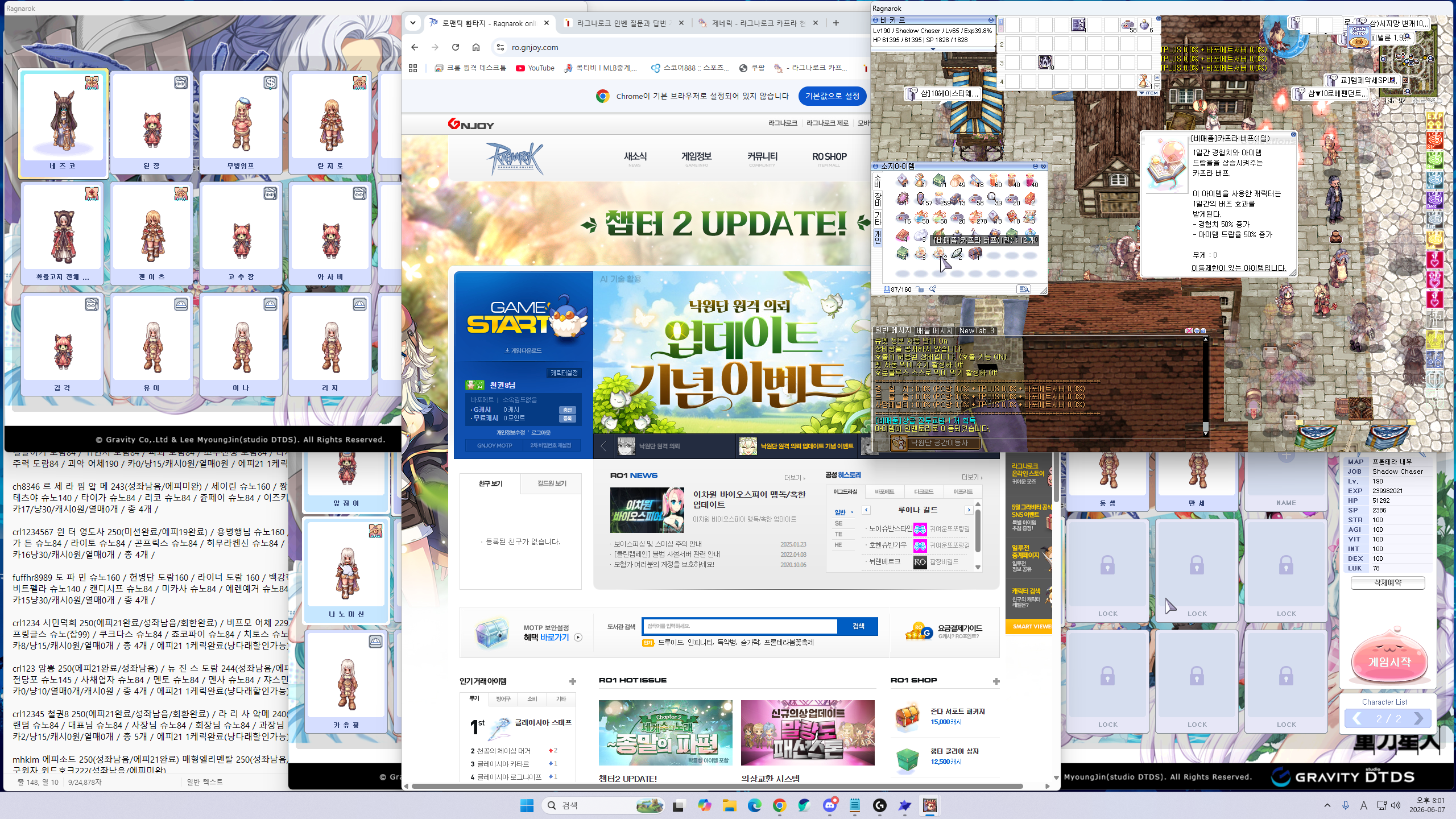Click the Int buff status icon
This screenshot has width=1456, height=819.
pyautogui.click(x=1434, y=220)
